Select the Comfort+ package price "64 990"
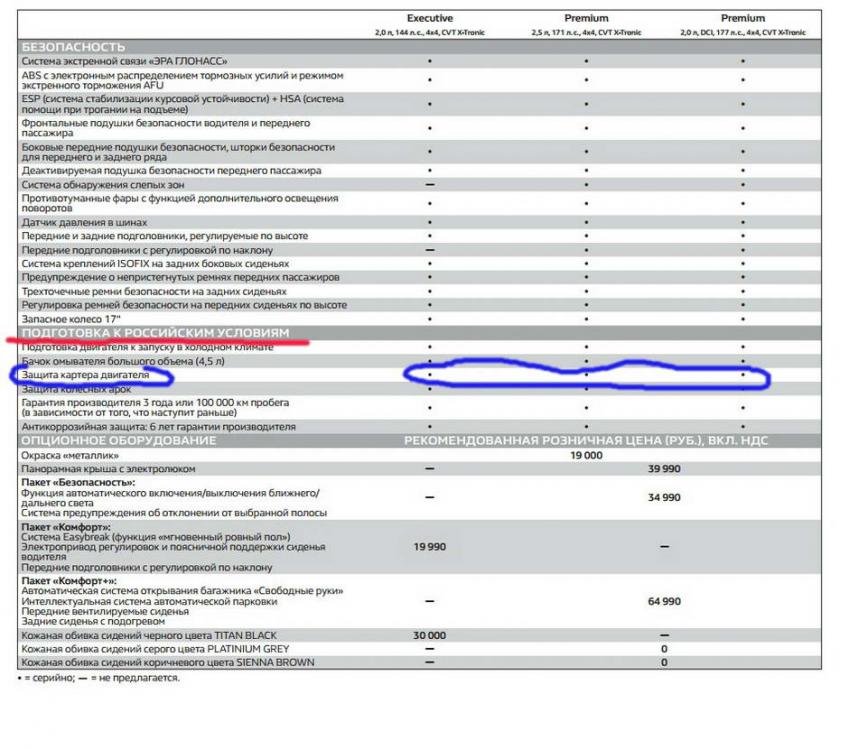This screenshot has width=849, height=750. coord(664,601)
